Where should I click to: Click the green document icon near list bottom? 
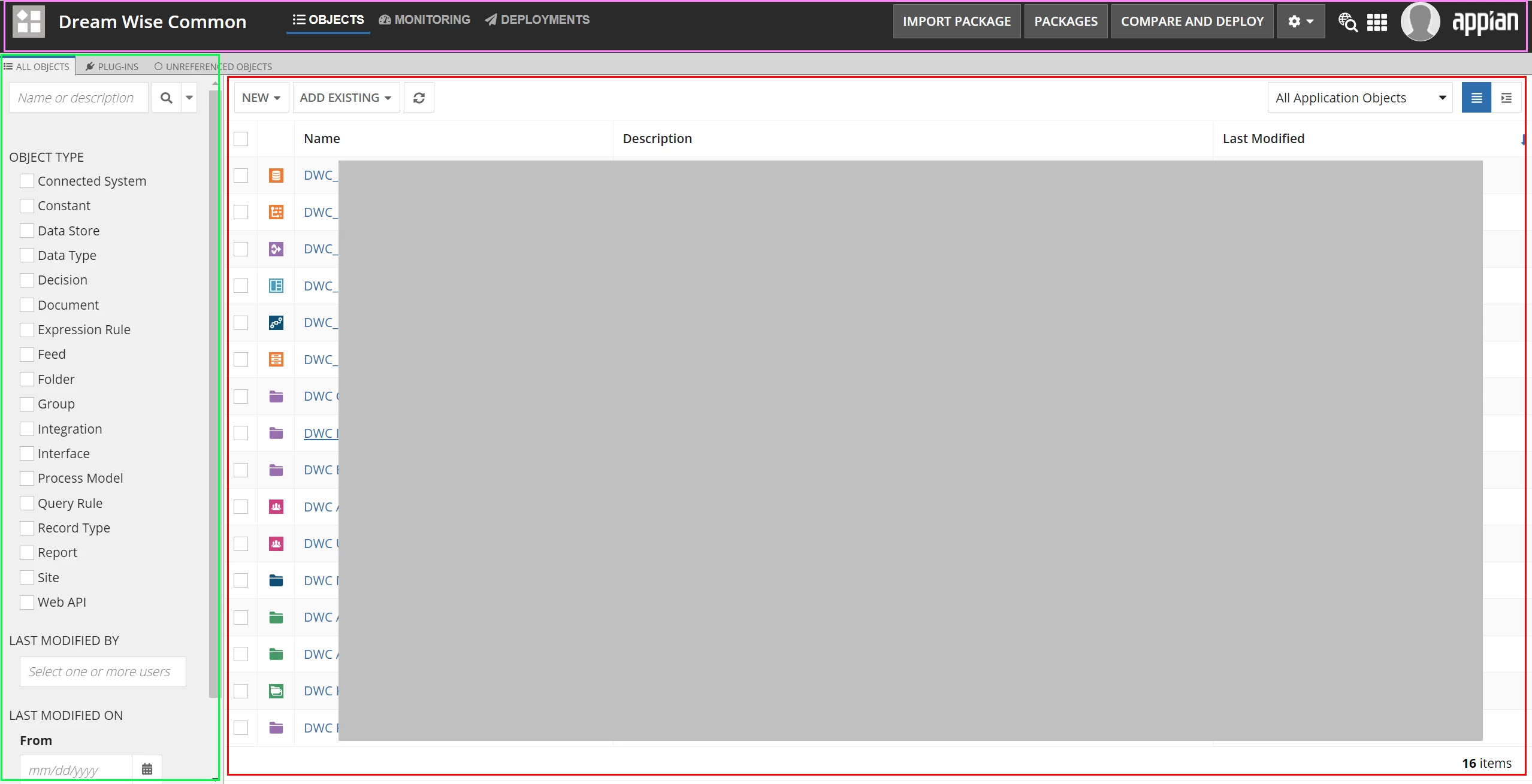point(276,691)
